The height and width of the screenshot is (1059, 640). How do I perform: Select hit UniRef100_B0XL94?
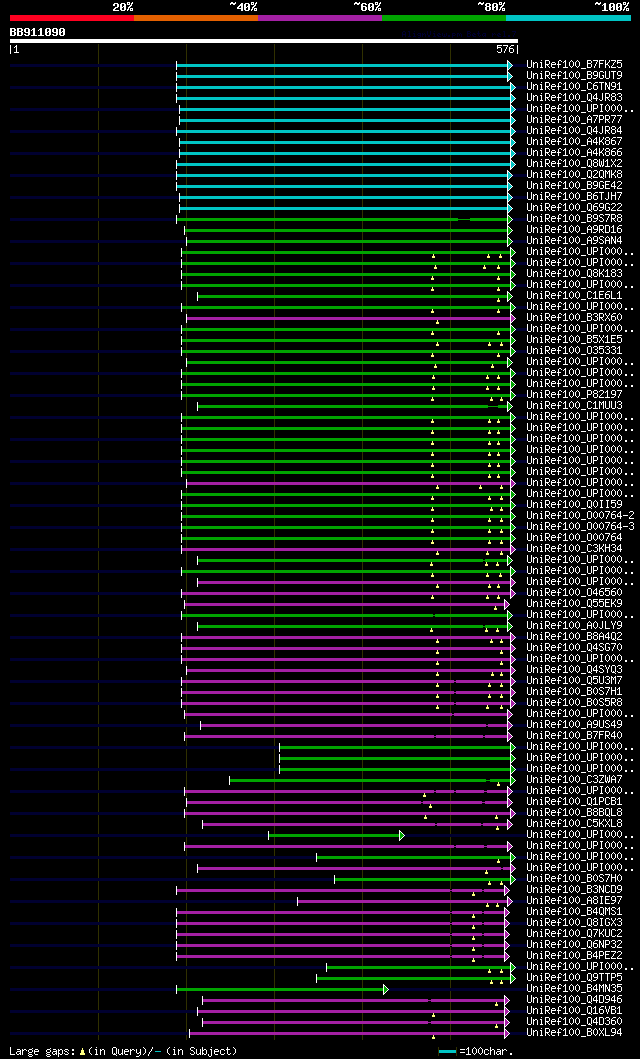[x=575, y=1033]
